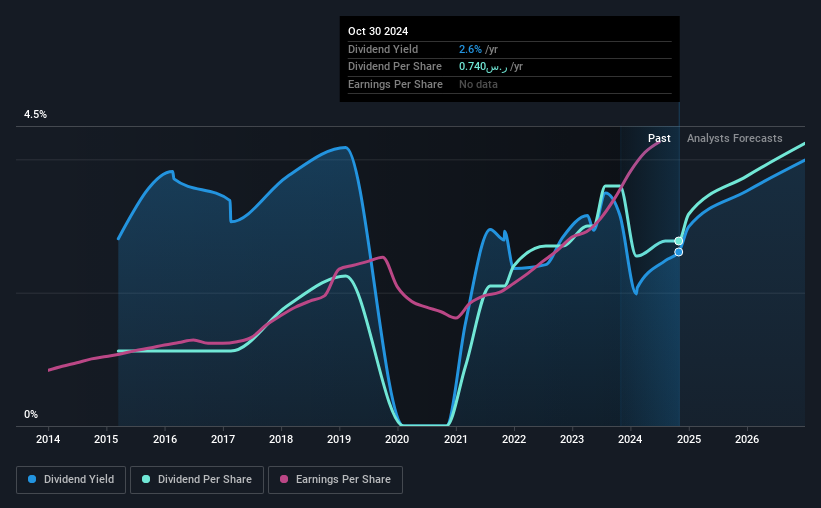Image resolution: width=821 pixels, height=508 pixels.
Task: Click the 2026 x-axis label
Action: 747,439
